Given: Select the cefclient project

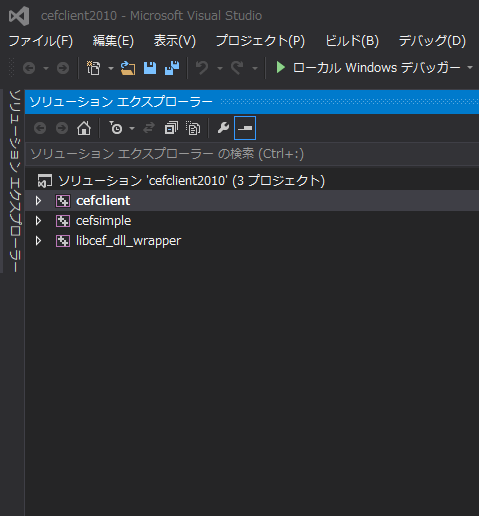Looking at the screenshot, I should 103,201.
